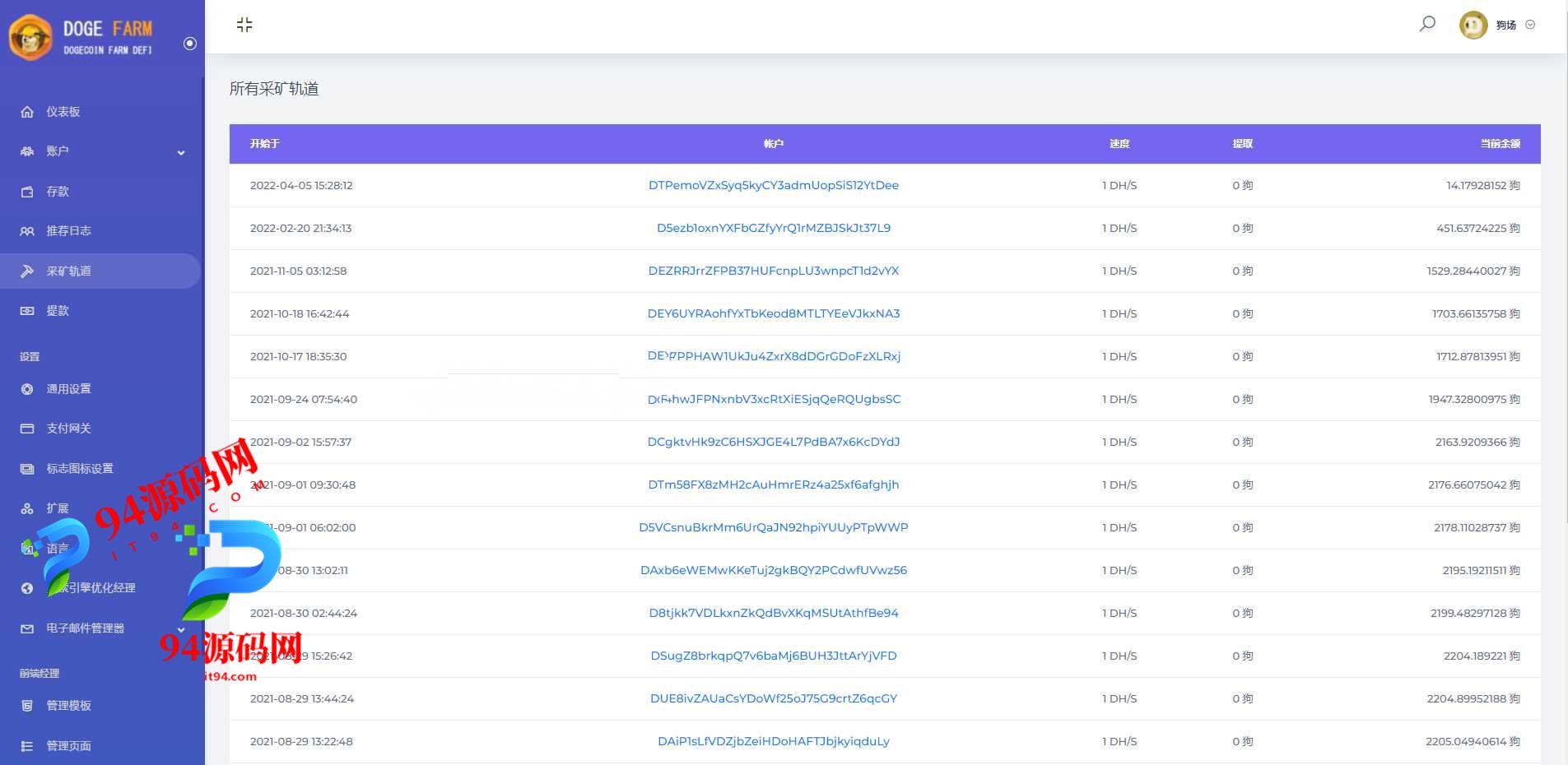Click the 狗场 username label
Viewport: 1568px width, 765px height.
tap(1506, 25)
